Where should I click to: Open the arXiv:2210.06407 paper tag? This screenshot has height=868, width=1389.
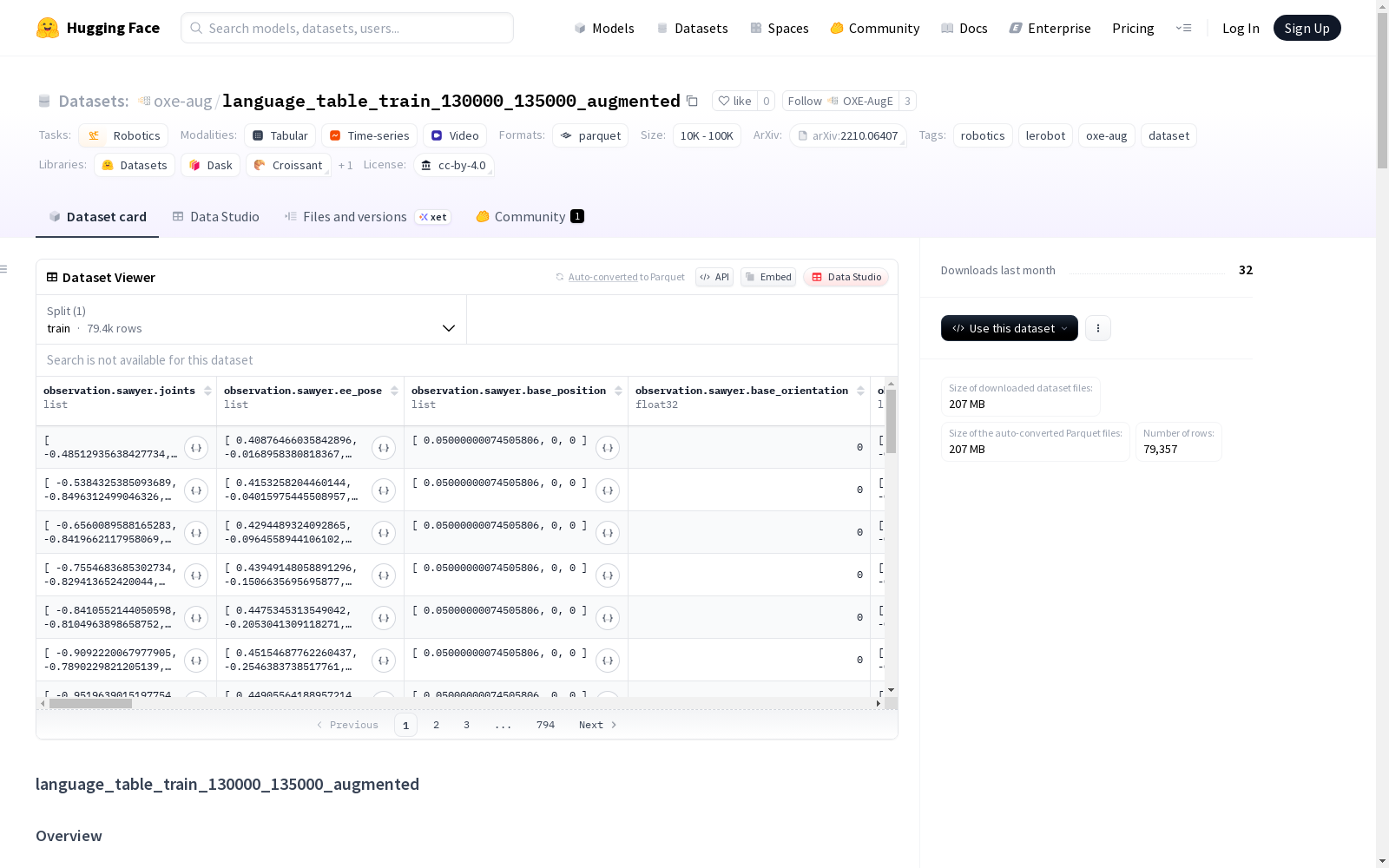848,135
